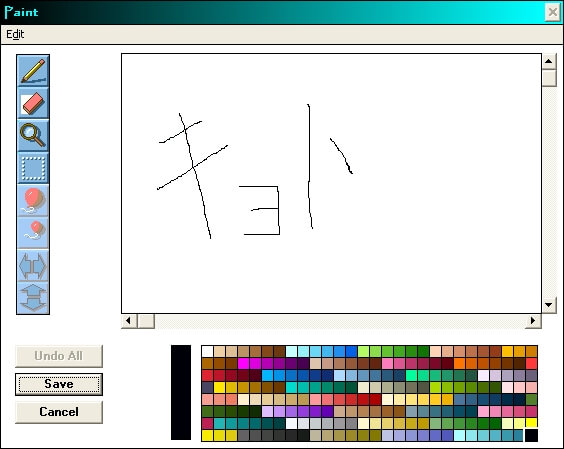Image resolution: width=564 pixels, height=449 pixels.
Task: Click the horizontal scrollbar left arrow
Action: 129,321
